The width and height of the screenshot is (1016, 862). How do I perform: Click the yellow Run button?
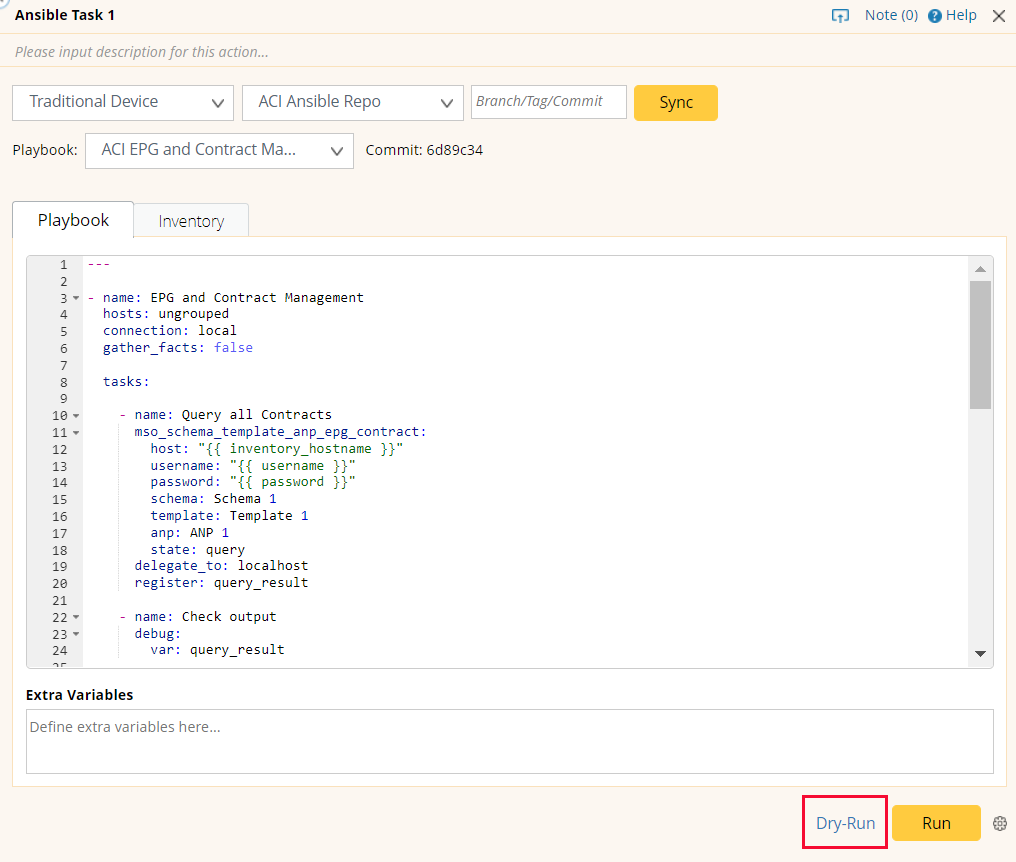[x=936, y=823]
